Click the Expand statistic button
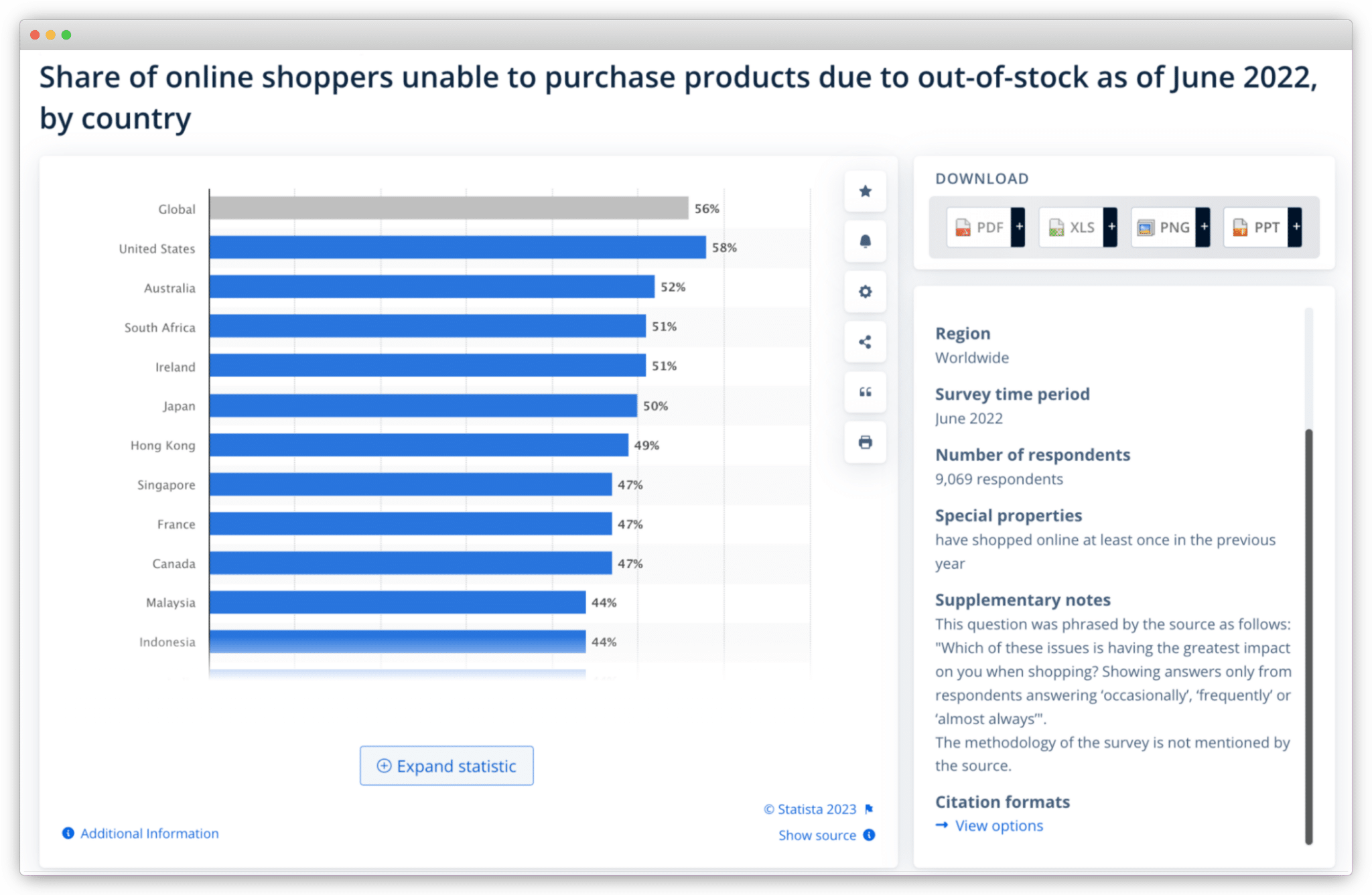Image resolution: width=1372 pixels, height=895 pixels. coord(446,766)
